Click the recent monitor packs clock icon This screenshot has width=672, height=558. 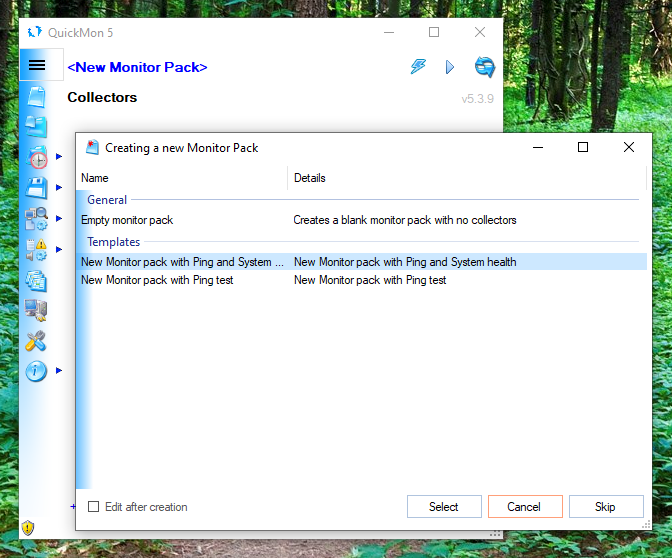pyautogui.click(x=37, y=157)
